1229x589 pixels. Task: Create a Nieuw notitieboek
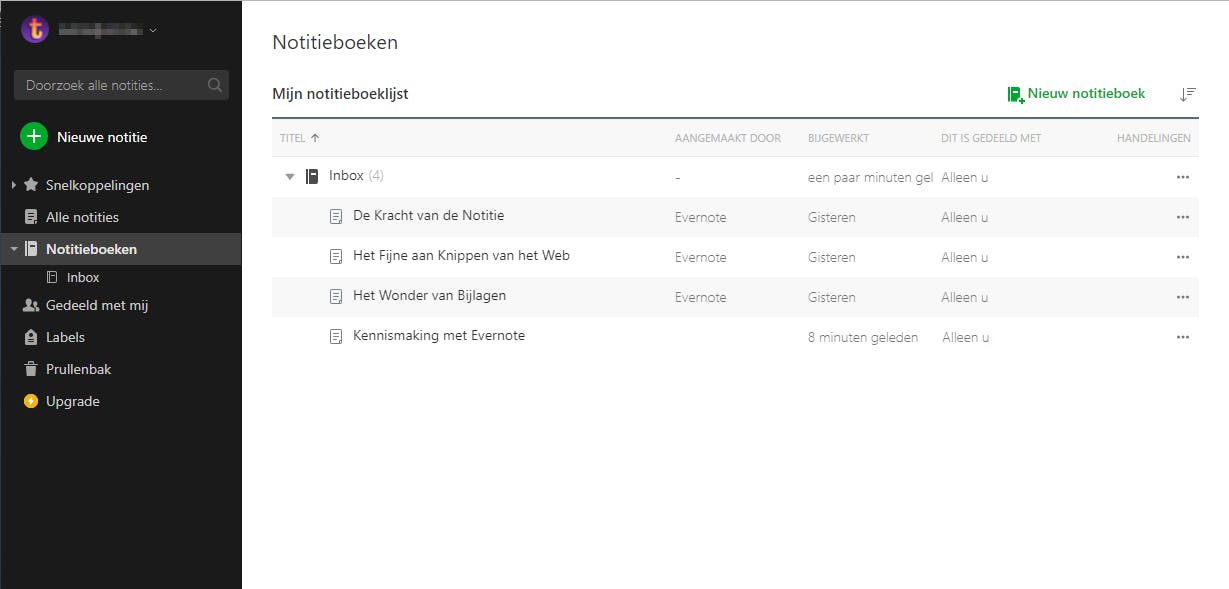click(1076, 94)
